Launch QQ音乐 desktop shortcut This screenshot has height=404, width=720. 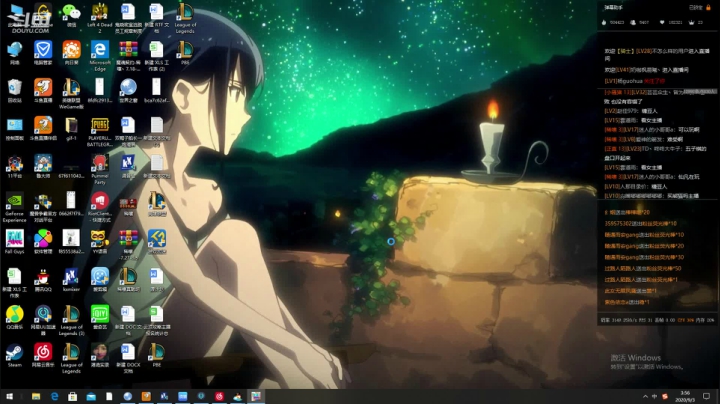pos(14,318)
